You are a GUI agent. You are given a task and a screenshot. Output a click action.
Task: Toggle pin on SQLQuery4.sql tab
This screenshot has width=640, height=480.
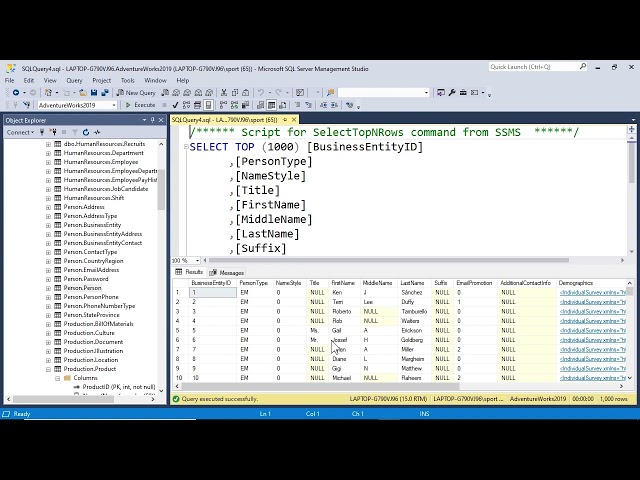(x=285, y=120)
